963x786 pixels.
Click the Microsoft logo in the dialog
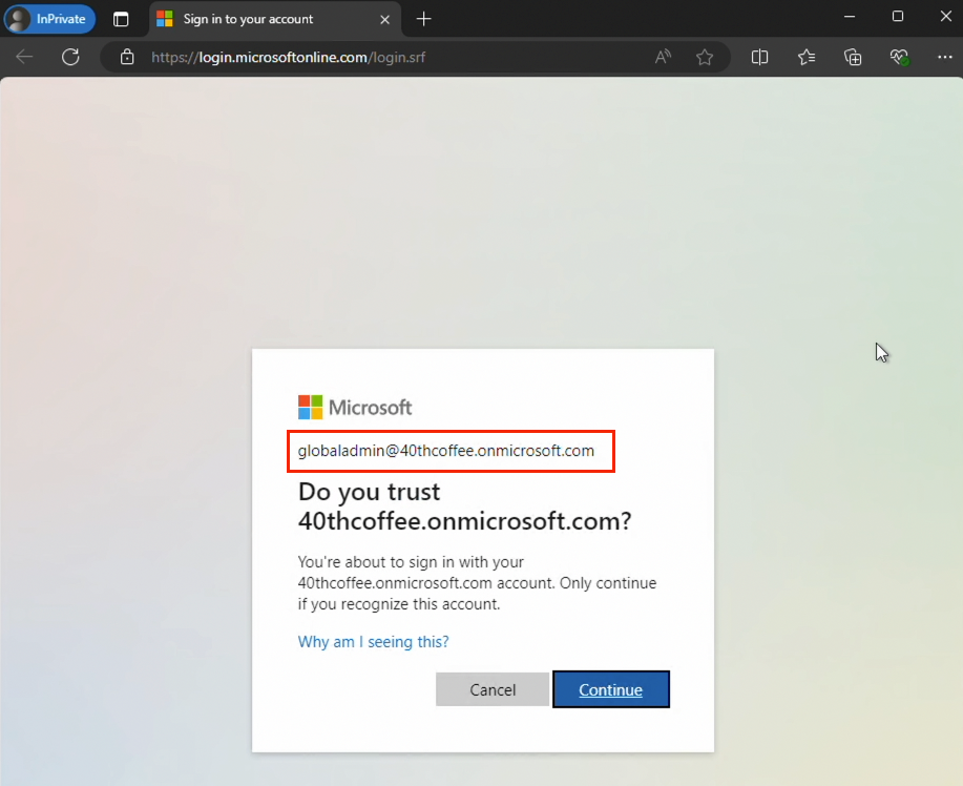click(x=312, y=406)
